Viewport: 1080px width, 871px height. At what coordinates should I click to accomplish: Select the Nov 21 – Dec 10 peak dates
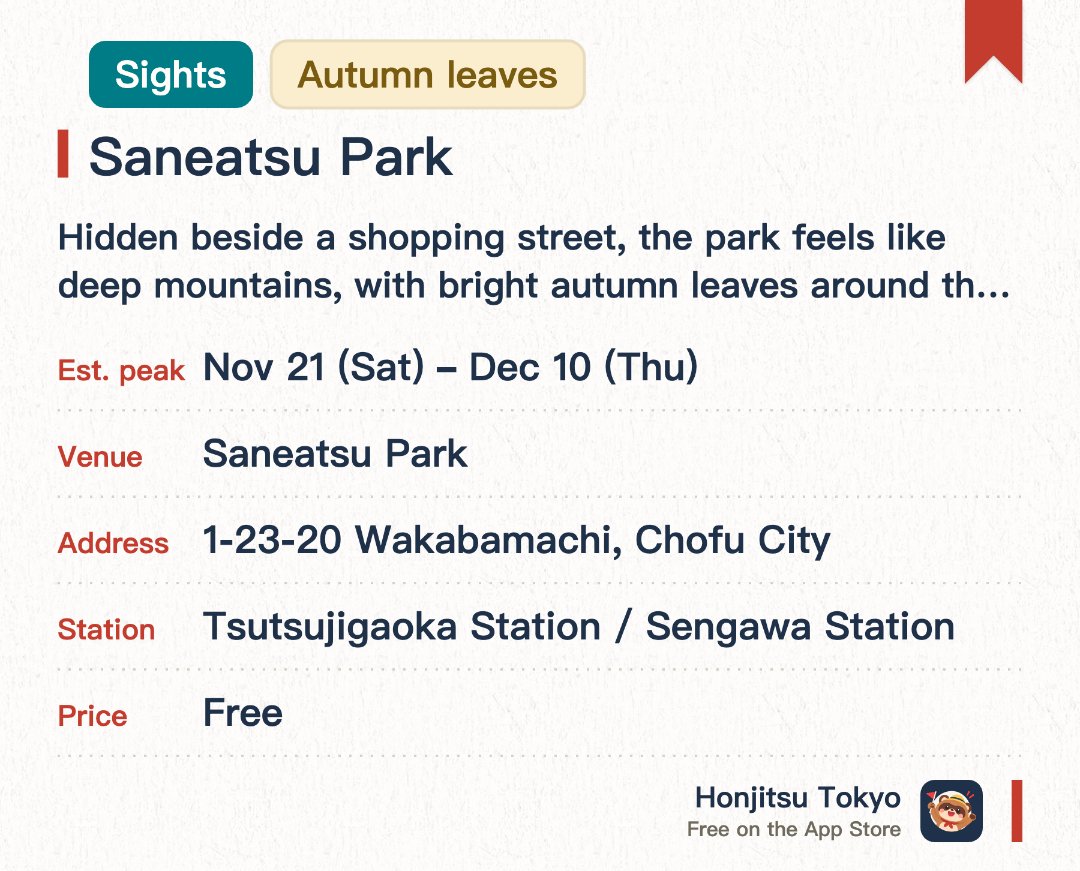(x=450, y=367)
